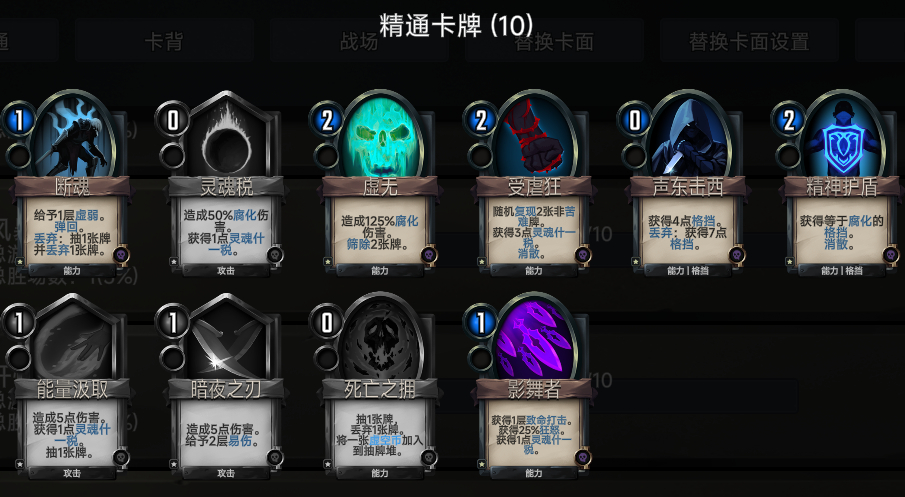Viewport: 905px width, 497px height.
Task: Select the 声东击西 hooded assassin card
Action: click(x=688, y=136)
